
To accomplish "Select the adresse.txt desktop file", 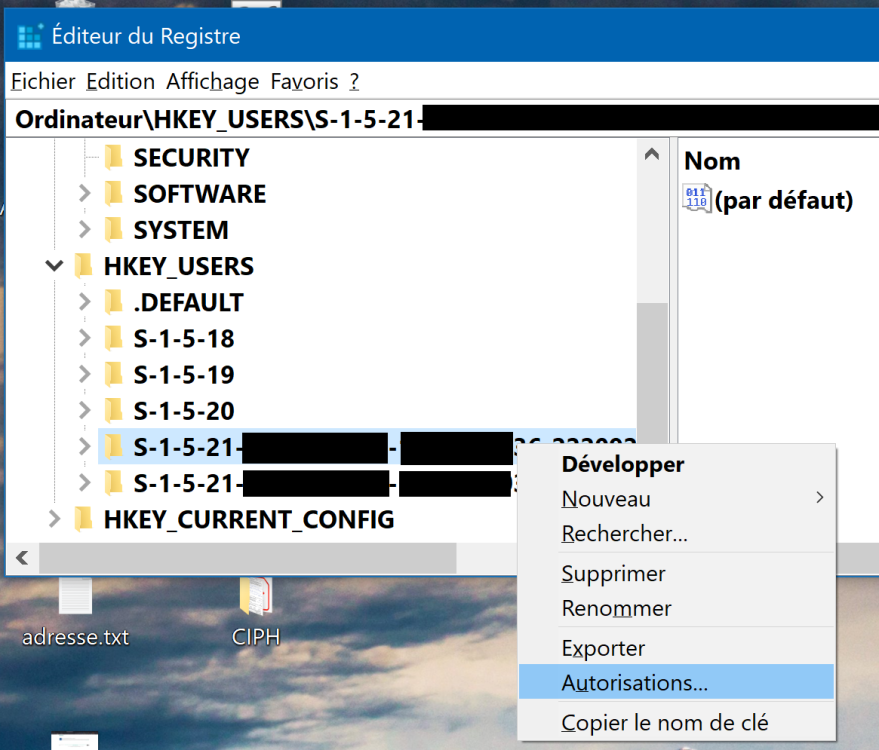I will [75, 613].
